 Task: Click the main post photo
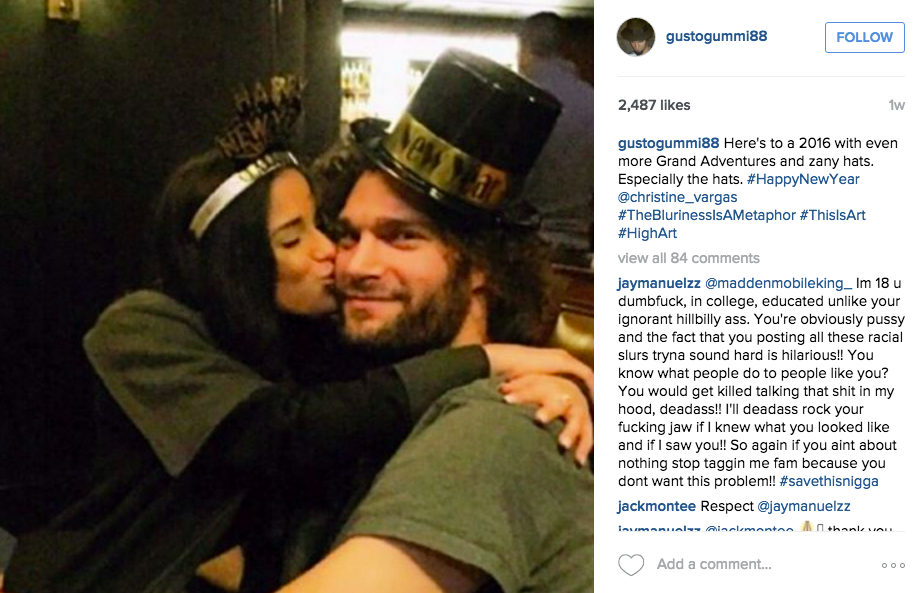(297, 296)
